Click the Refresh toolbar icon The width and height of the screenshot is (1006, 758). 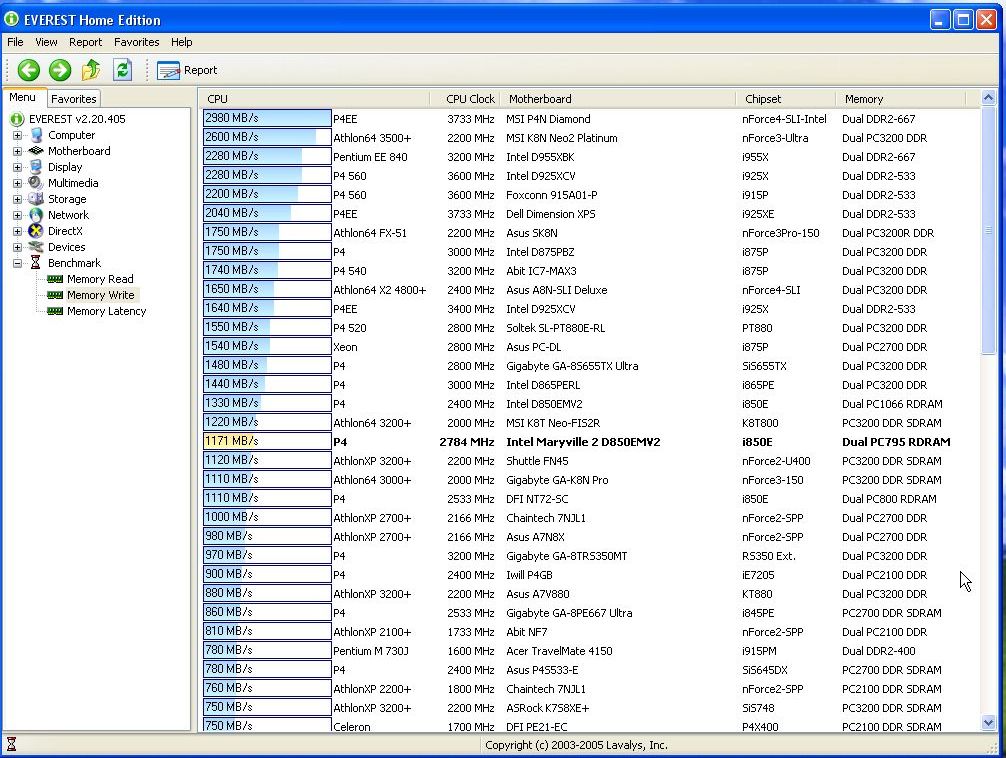(x=123, y=70)
